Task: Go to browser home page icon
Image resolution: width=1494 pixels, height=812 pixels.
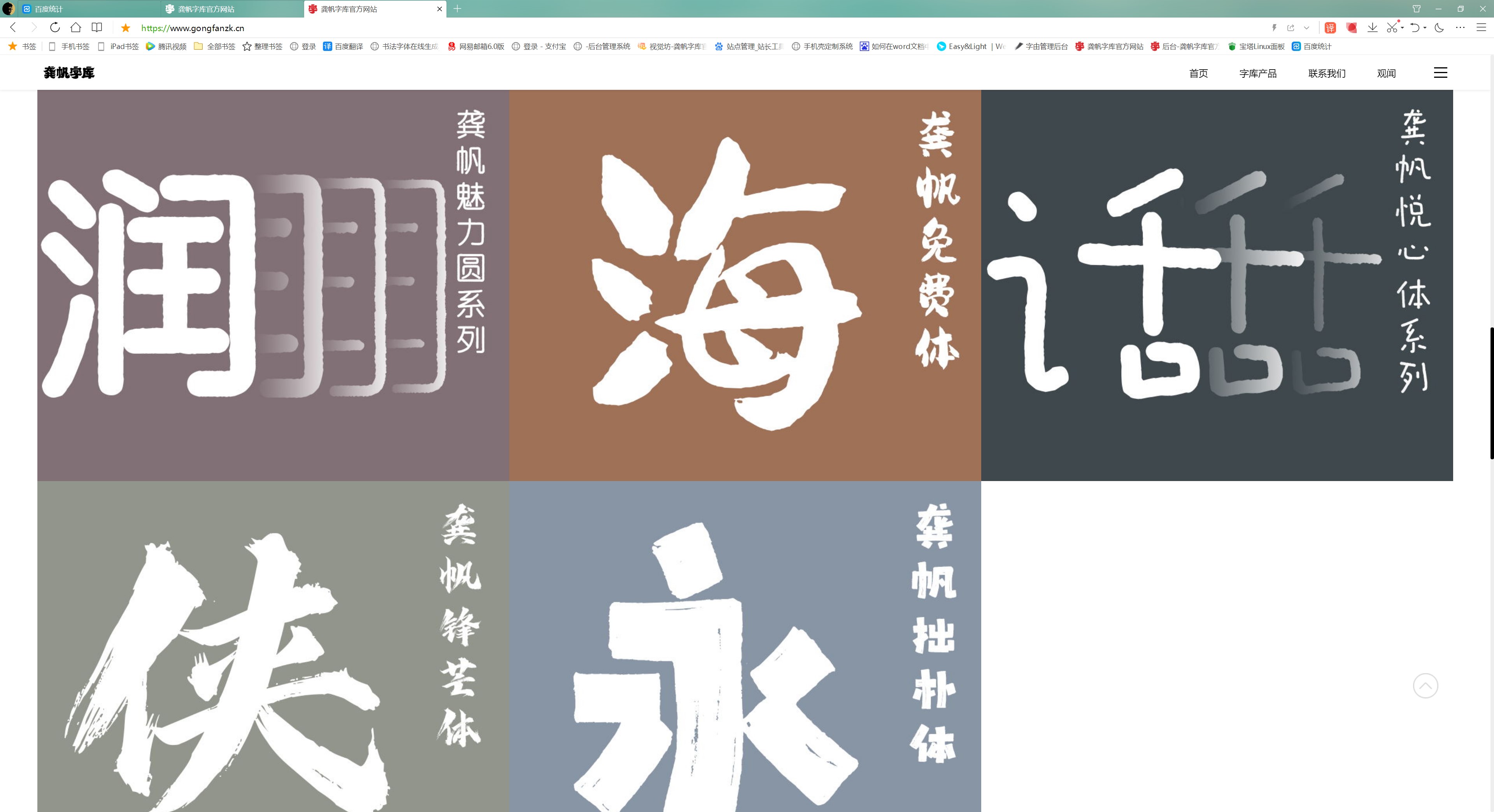Action: pos(75,27)
